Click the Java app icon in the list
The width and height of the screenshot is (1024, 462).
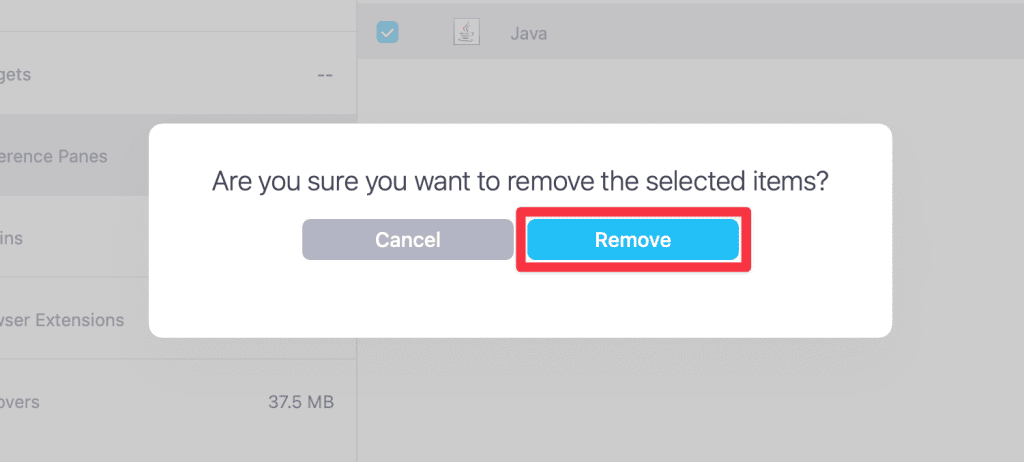466,33
